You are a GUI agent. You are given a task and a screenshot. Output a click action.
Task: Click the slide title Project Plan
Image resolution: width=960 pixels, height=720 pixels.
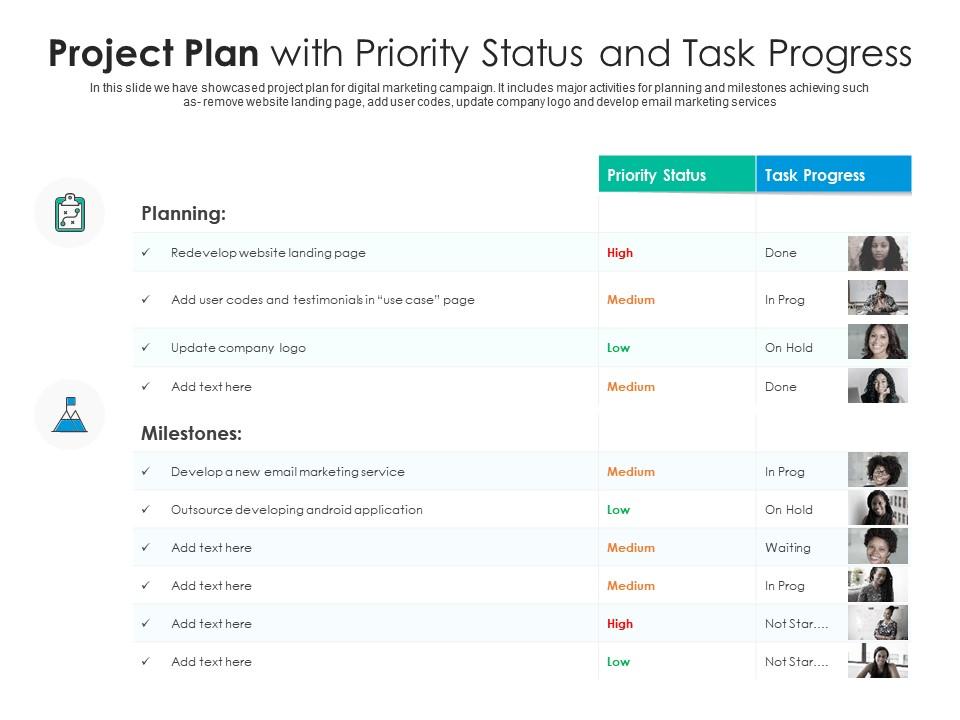coord(480,53)
